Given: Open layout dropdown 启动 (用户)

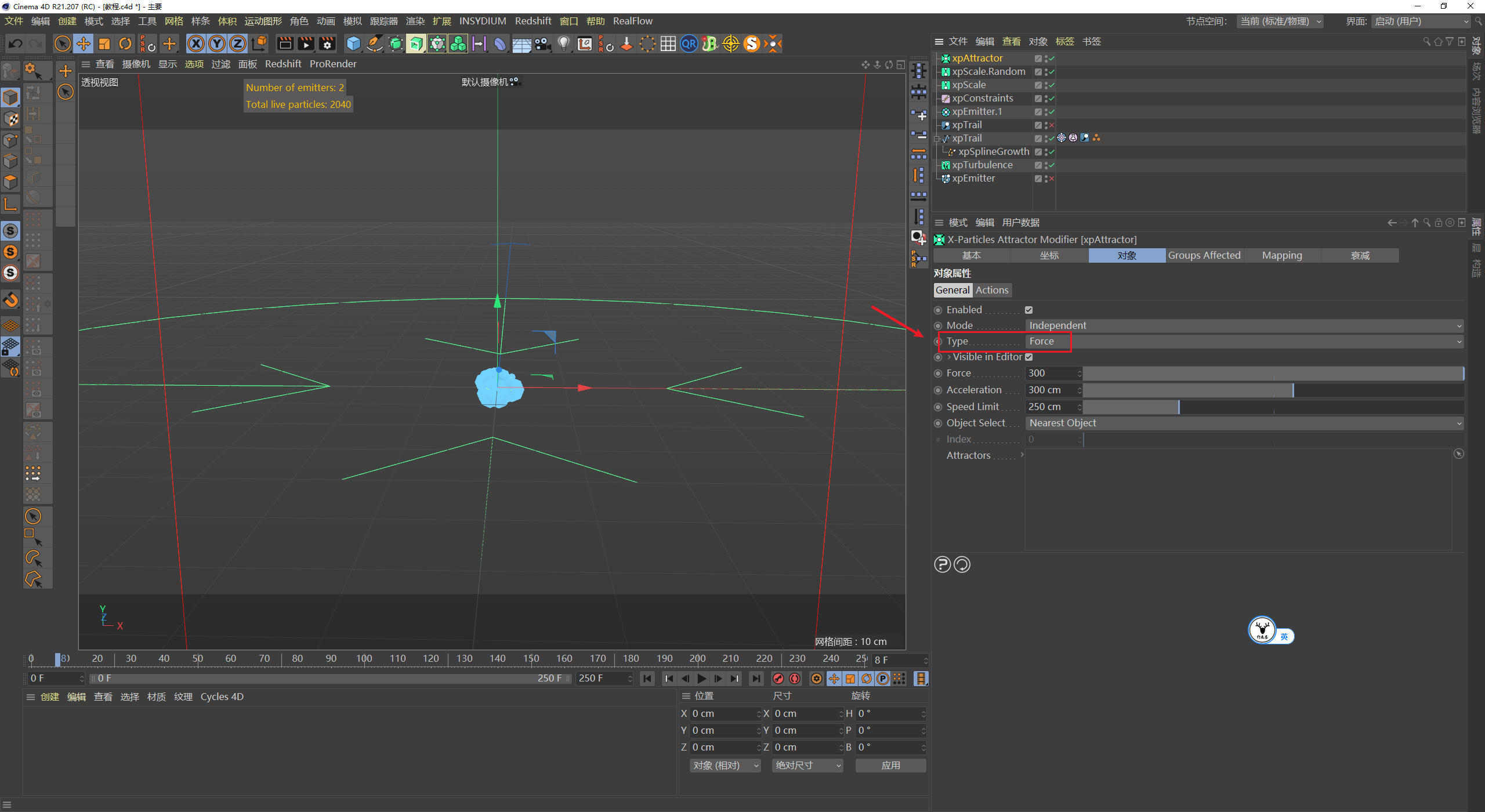Looking at the screenshot, I should (1421, 21).
